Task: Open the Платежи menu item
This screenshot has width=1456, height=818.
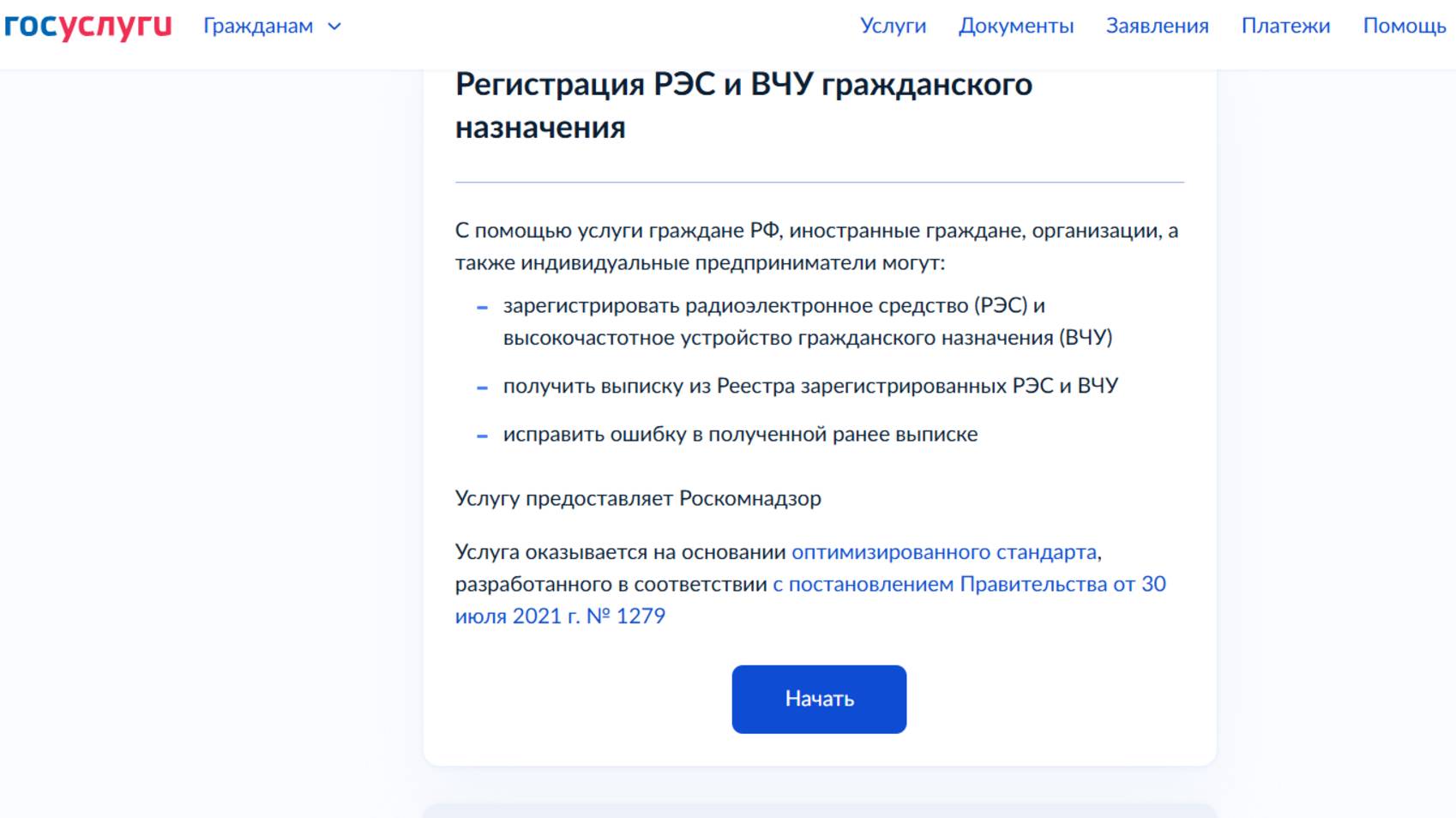Action: [x=1285, y=26]
